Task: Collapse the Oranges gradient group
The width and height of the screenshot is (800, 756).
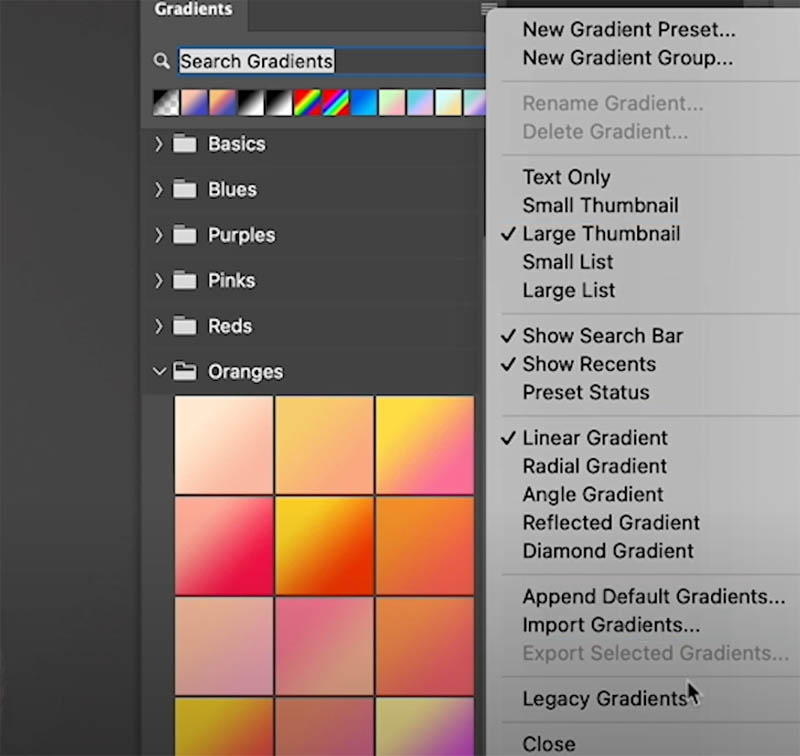Action: tap(159, 371)
